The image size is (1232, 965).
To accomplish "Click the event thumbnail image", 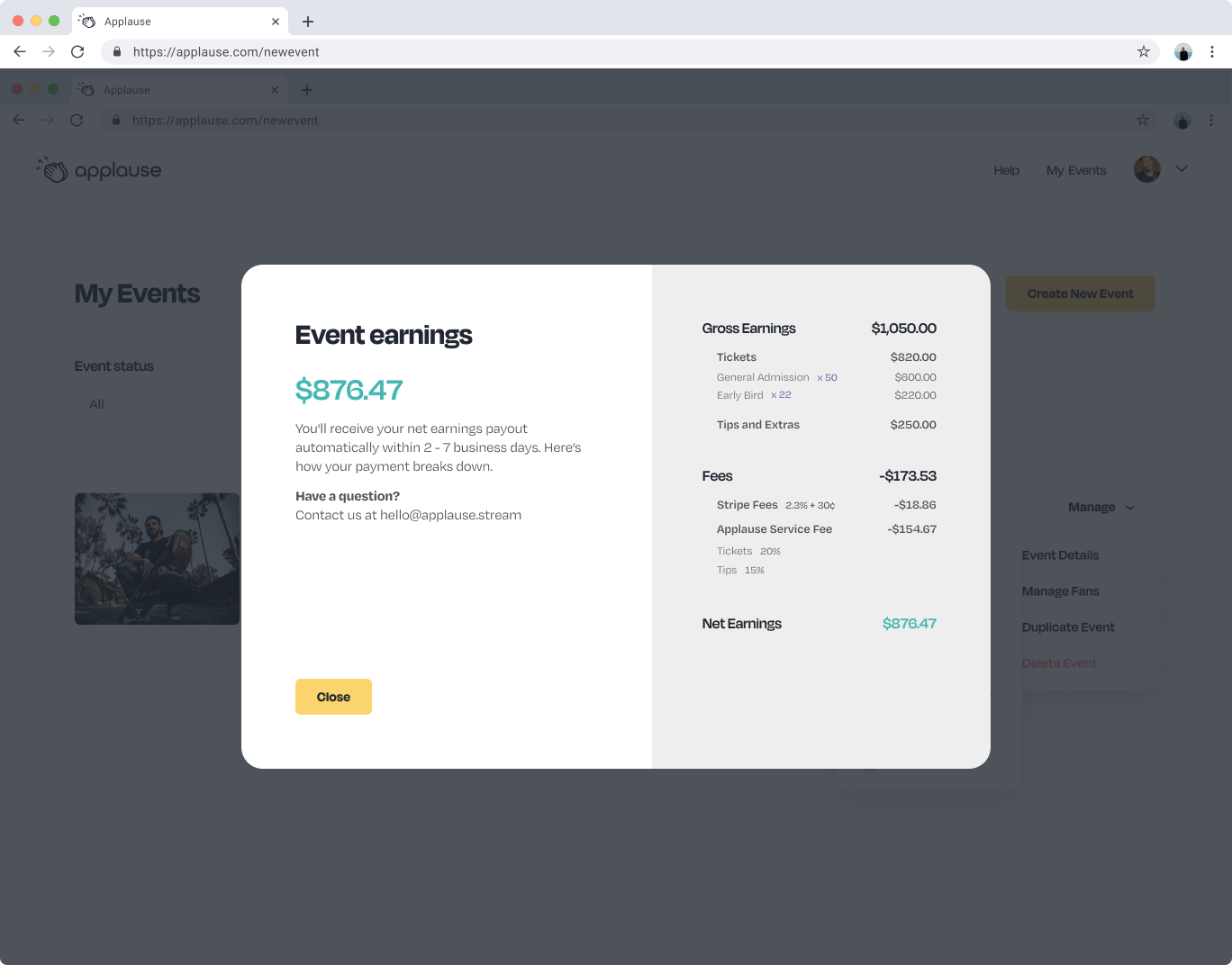I will (157, 559).
